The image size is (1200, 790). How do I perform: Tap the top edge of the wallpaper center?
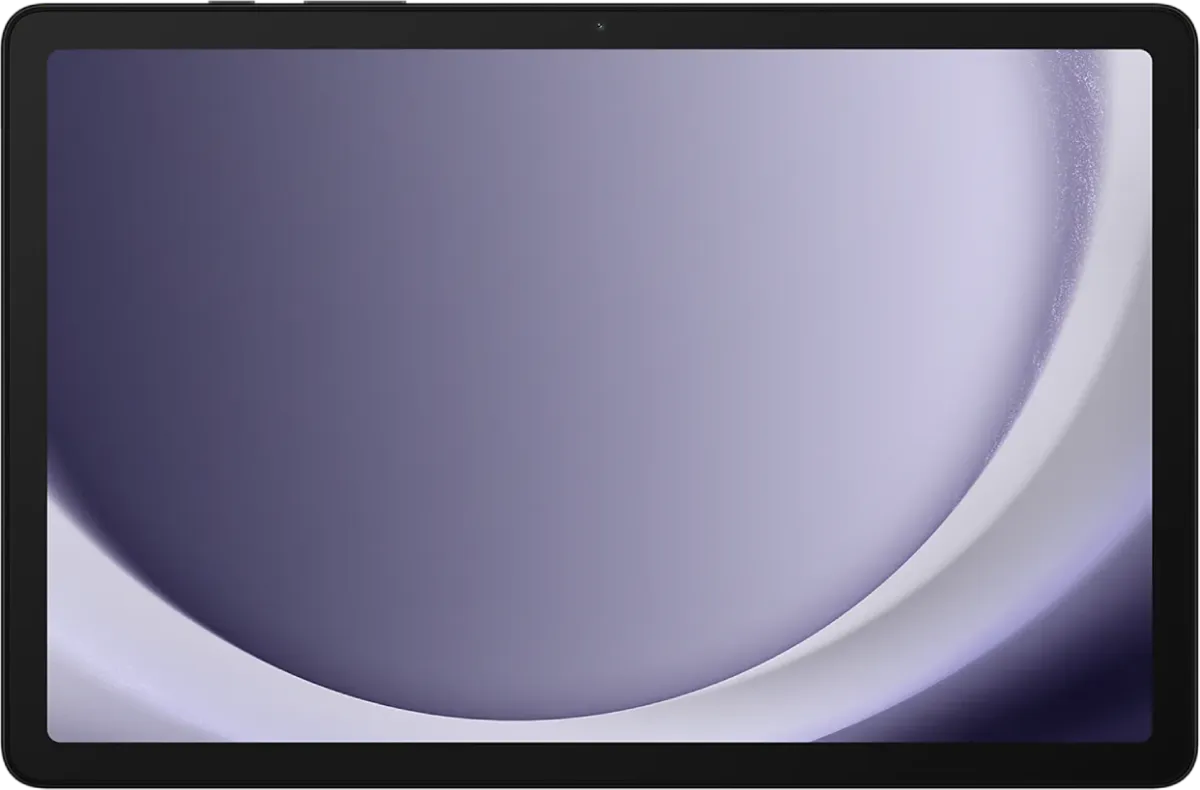coord(600,58)
